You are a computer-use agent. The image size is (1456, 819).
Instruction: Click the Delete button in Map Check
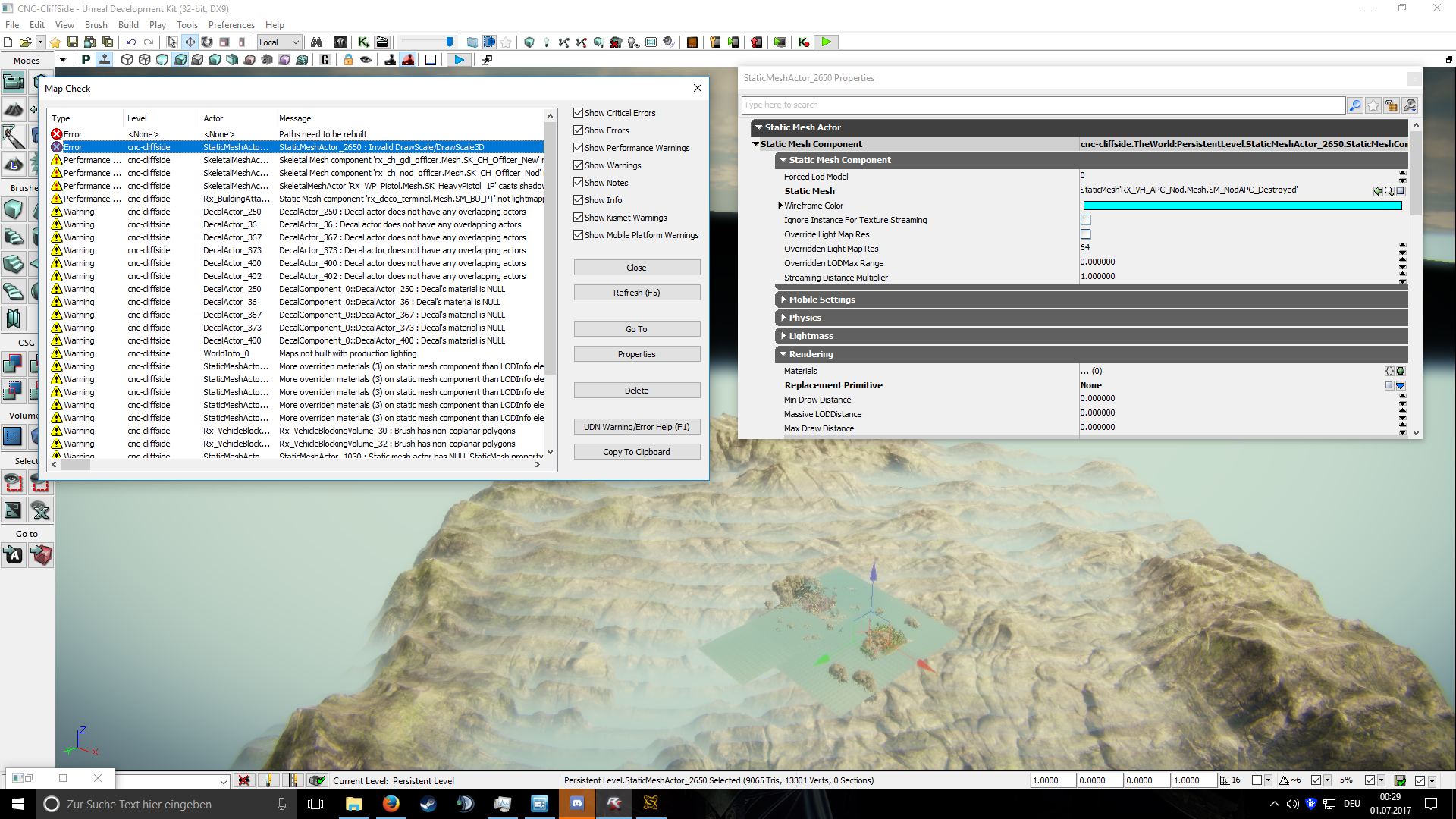click(637, 391)
